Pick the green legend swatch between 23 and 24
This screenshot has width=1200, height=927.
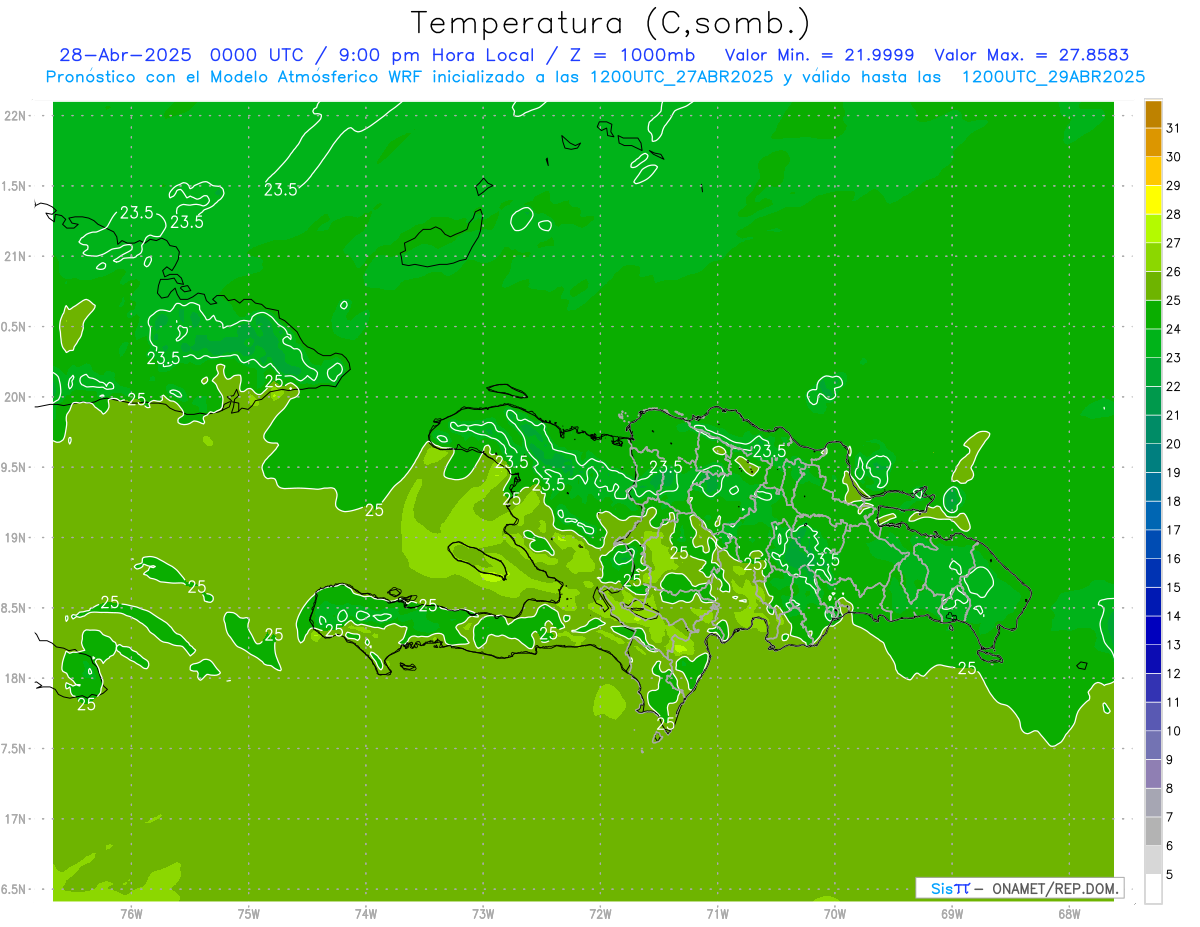point(1153,343)
